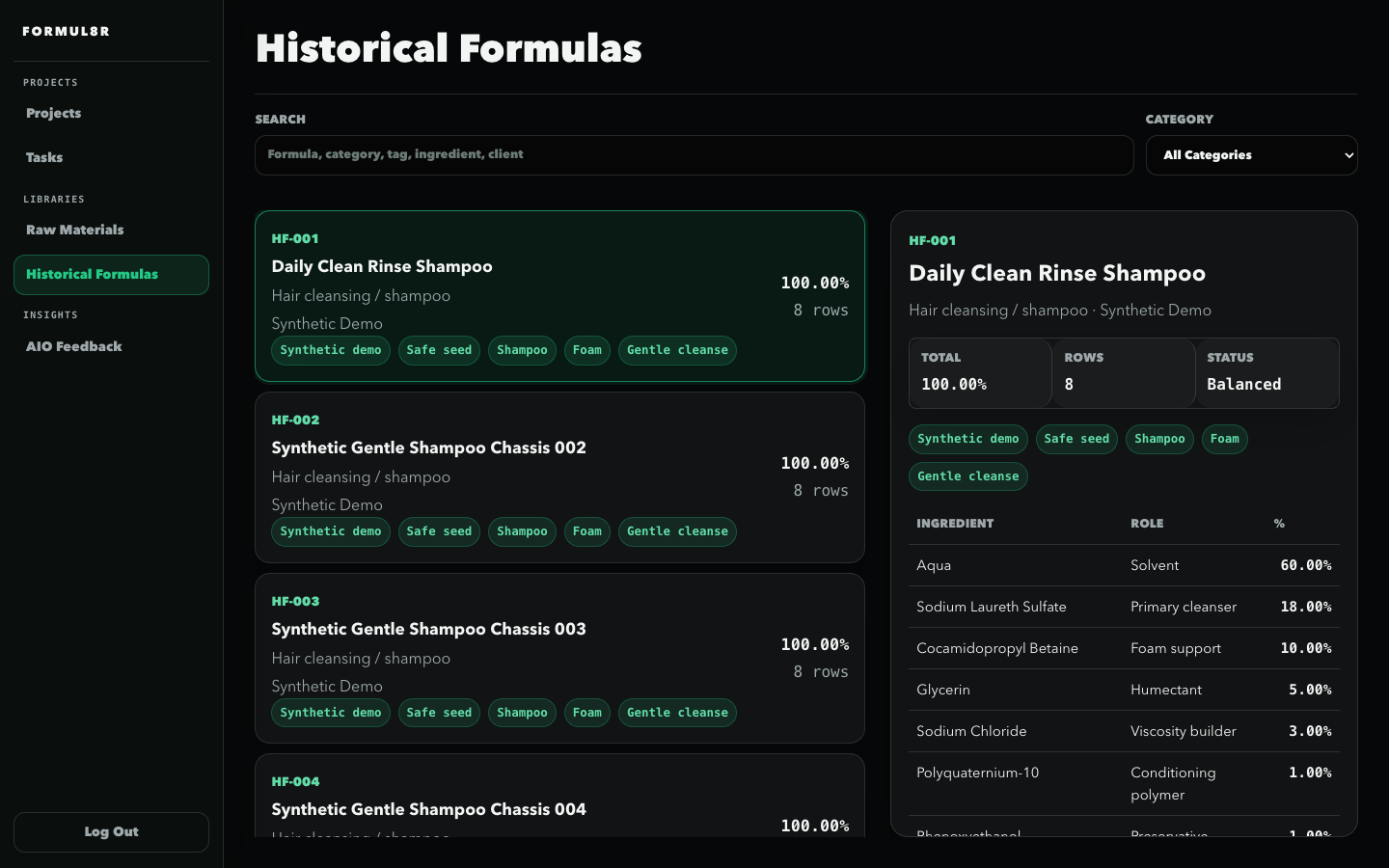Click Safe seed tag in detail panel

[x=1076, y=439]
